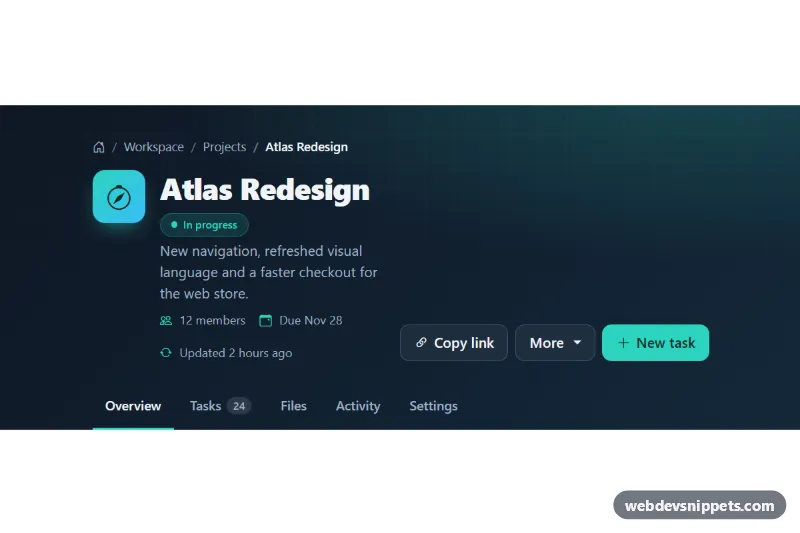Select the 12 members text
This screenshot has height=533, width=800.
tap(212, 320)
